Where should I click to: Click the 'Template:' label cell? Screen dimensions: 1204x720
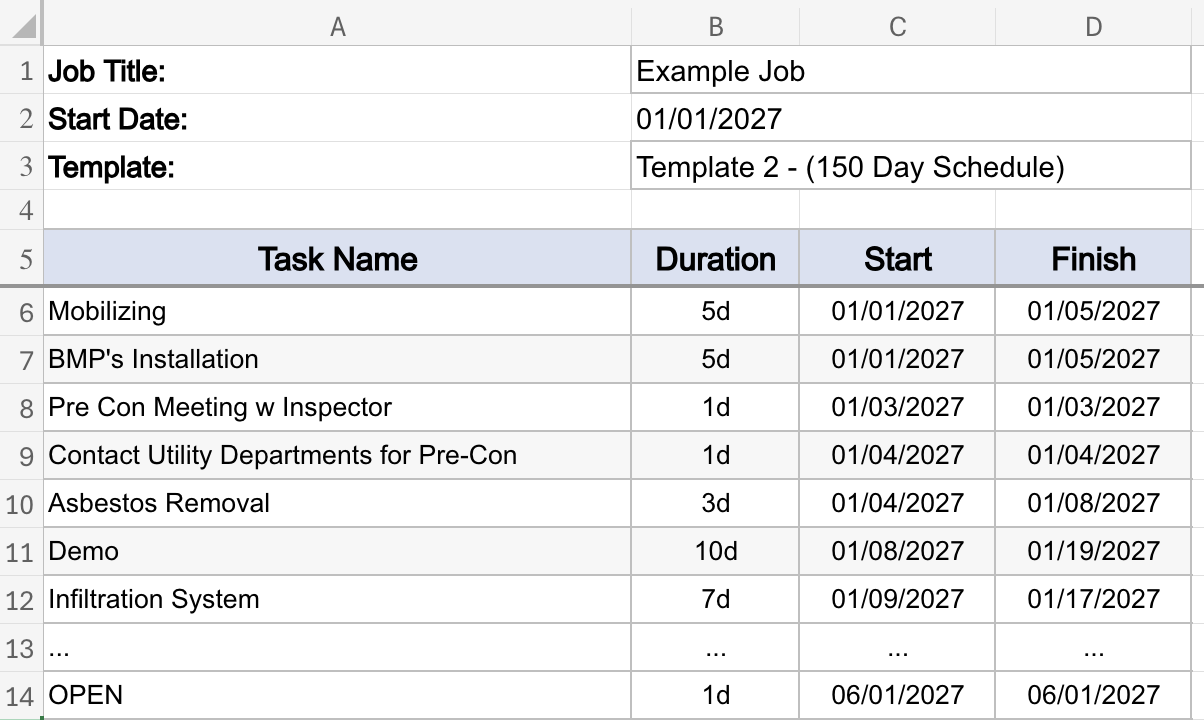(338, 167)
